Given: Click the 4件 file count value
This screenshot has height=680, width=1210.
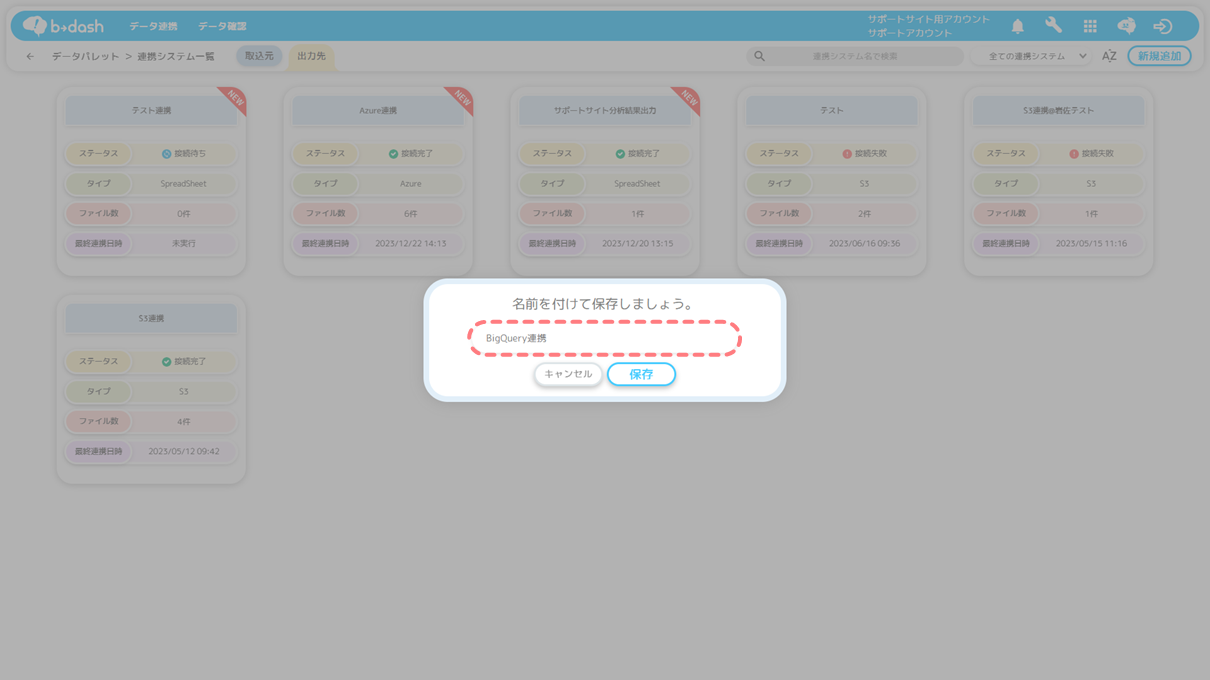Looking at the screenshot, I should click(x=184, y=422).
